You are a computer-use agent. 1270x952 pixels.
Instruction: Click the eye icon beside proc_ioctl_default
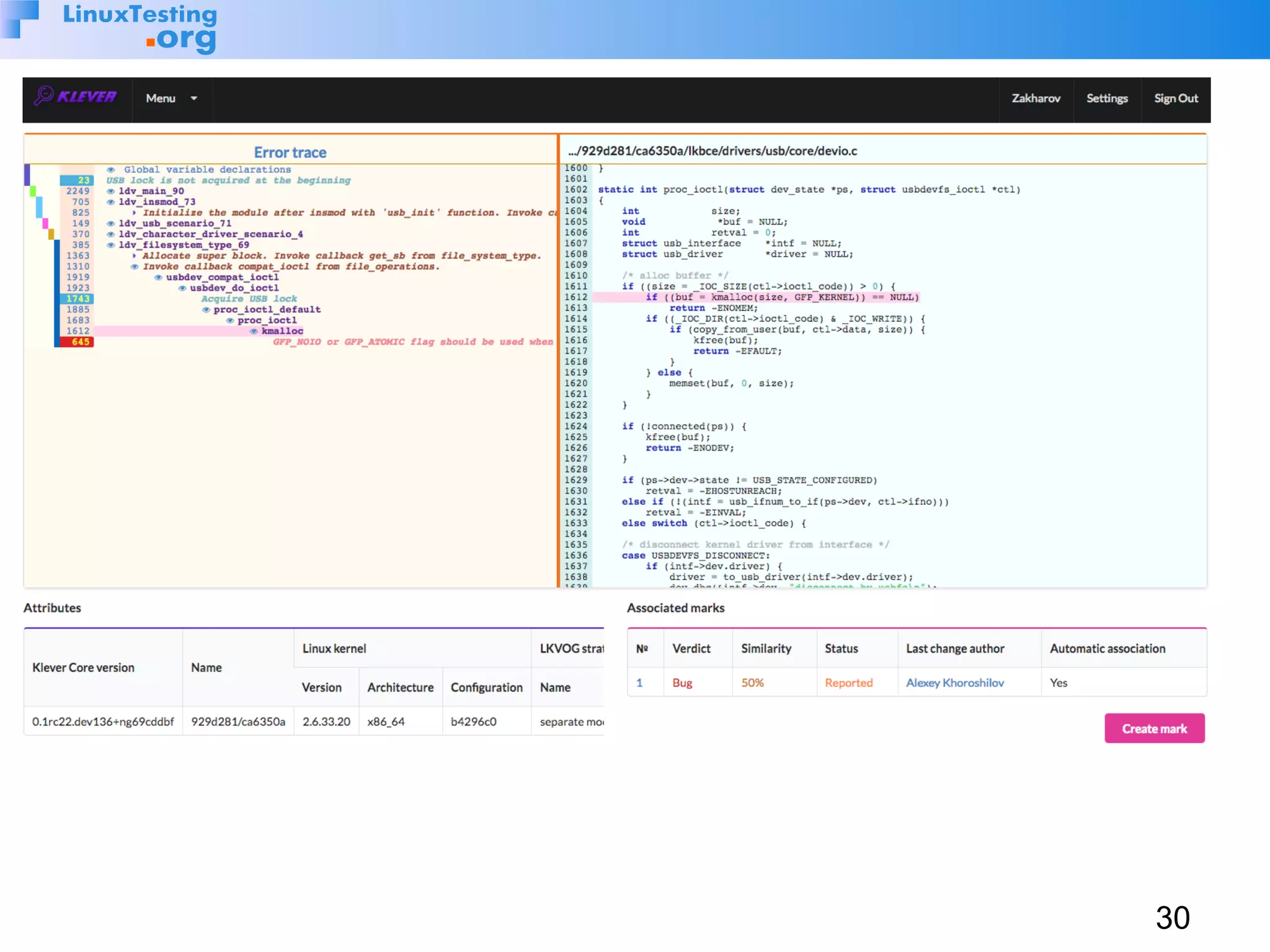[x=206, y=310]
